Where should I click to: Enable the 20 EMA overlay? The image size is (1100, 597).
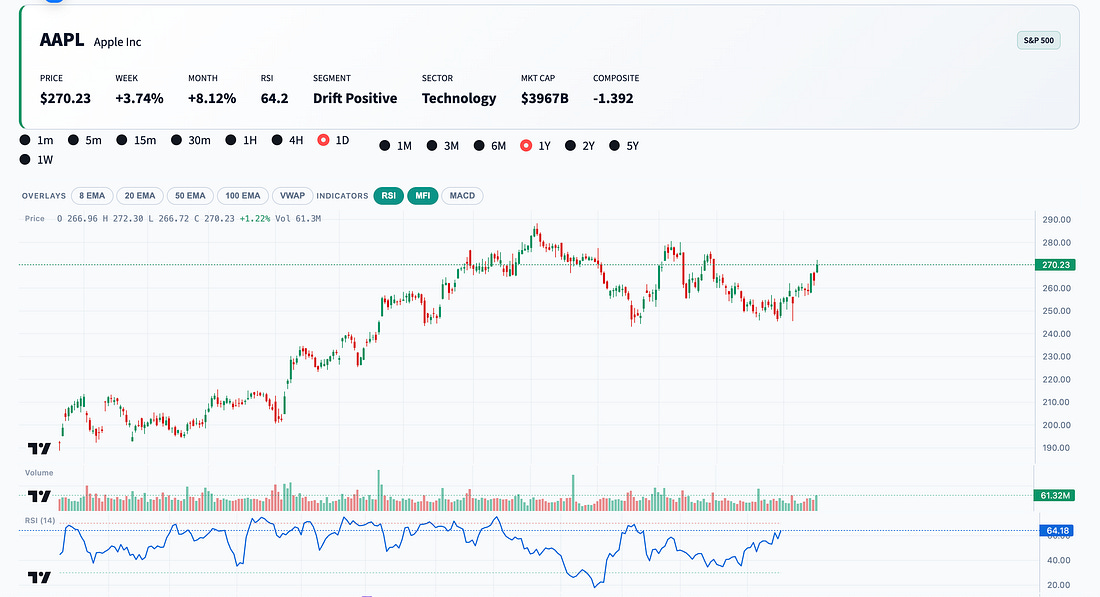140,196
